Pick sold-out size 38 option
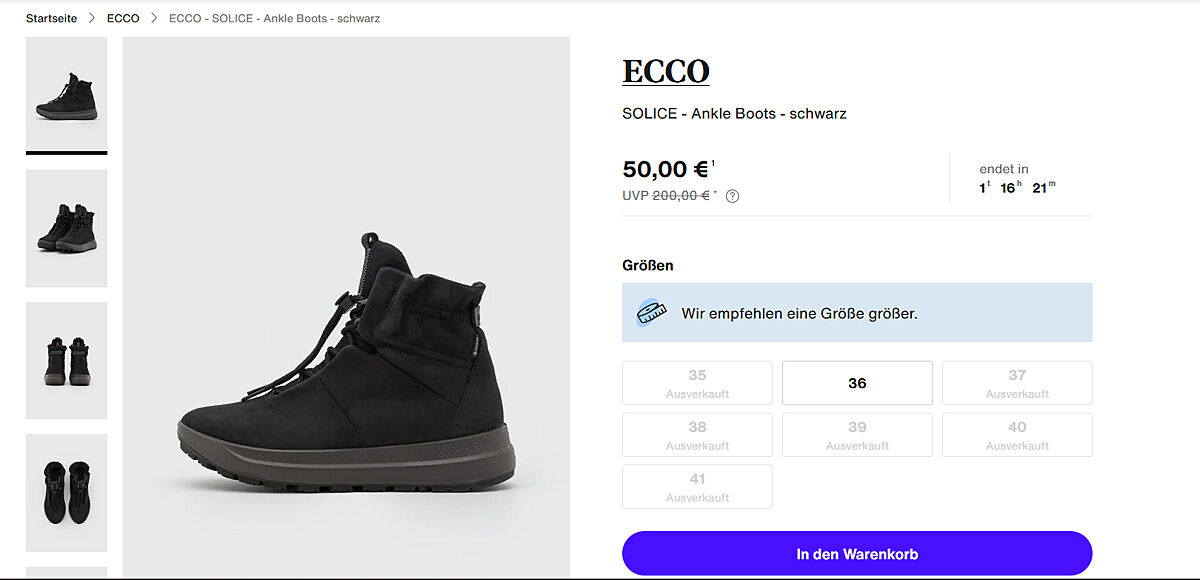Viewport: 1200px width, 580px height. (697, 435)
